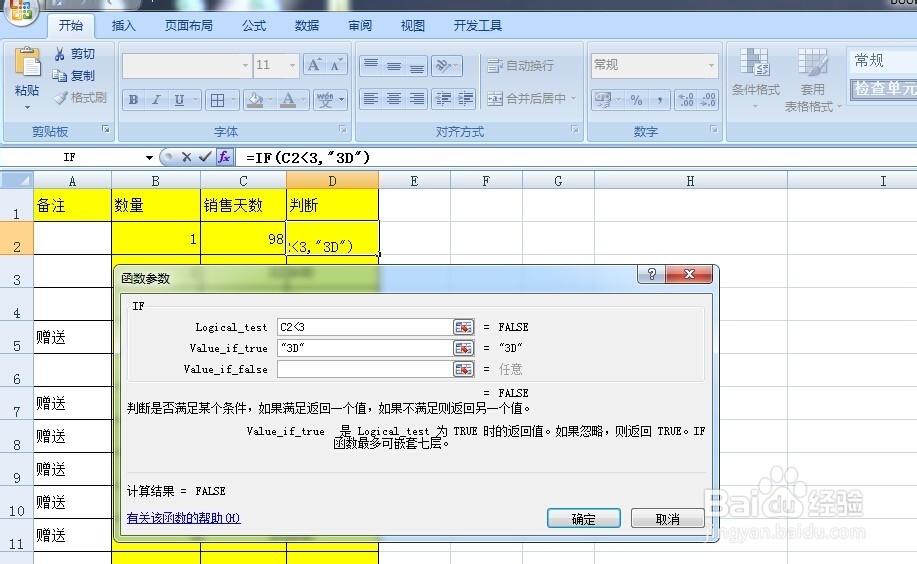Select the column D header

click(x=332, y=181)
